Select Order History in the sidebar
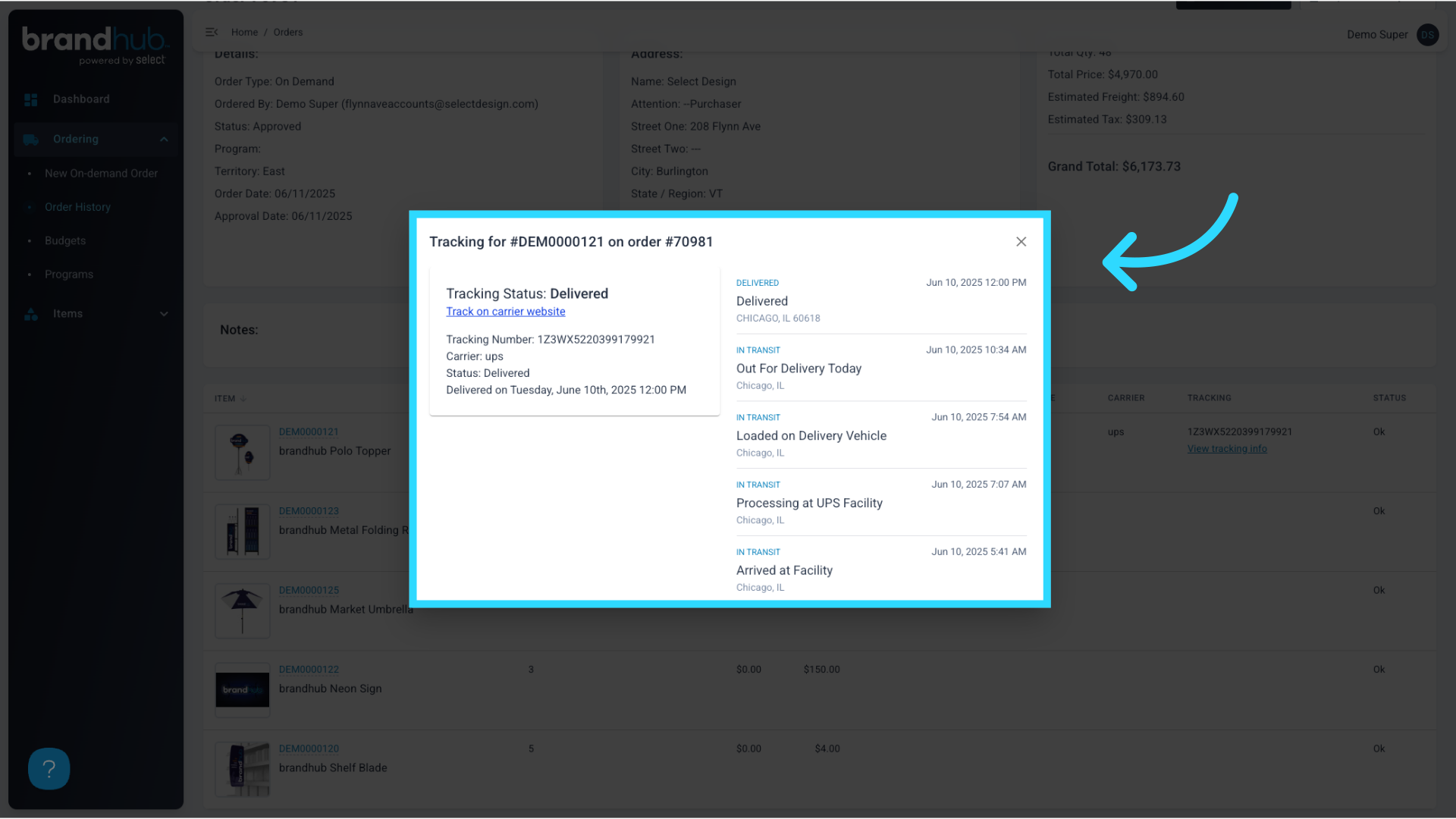 coord(77,206)
